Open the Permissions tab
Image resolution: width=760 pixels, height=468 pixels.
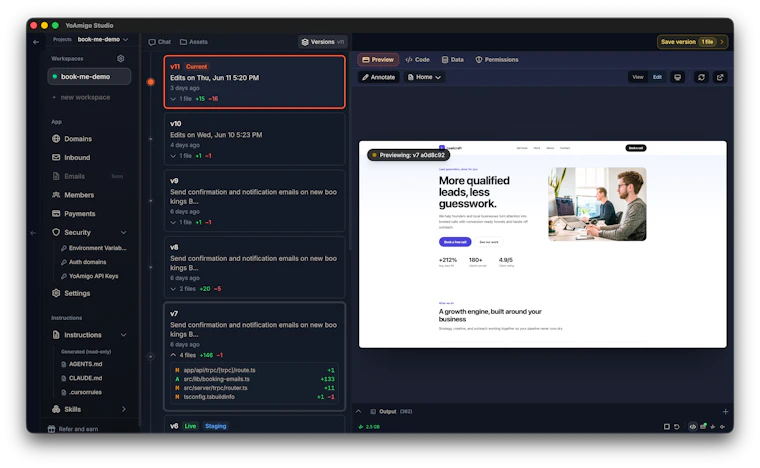pos(497,60)
